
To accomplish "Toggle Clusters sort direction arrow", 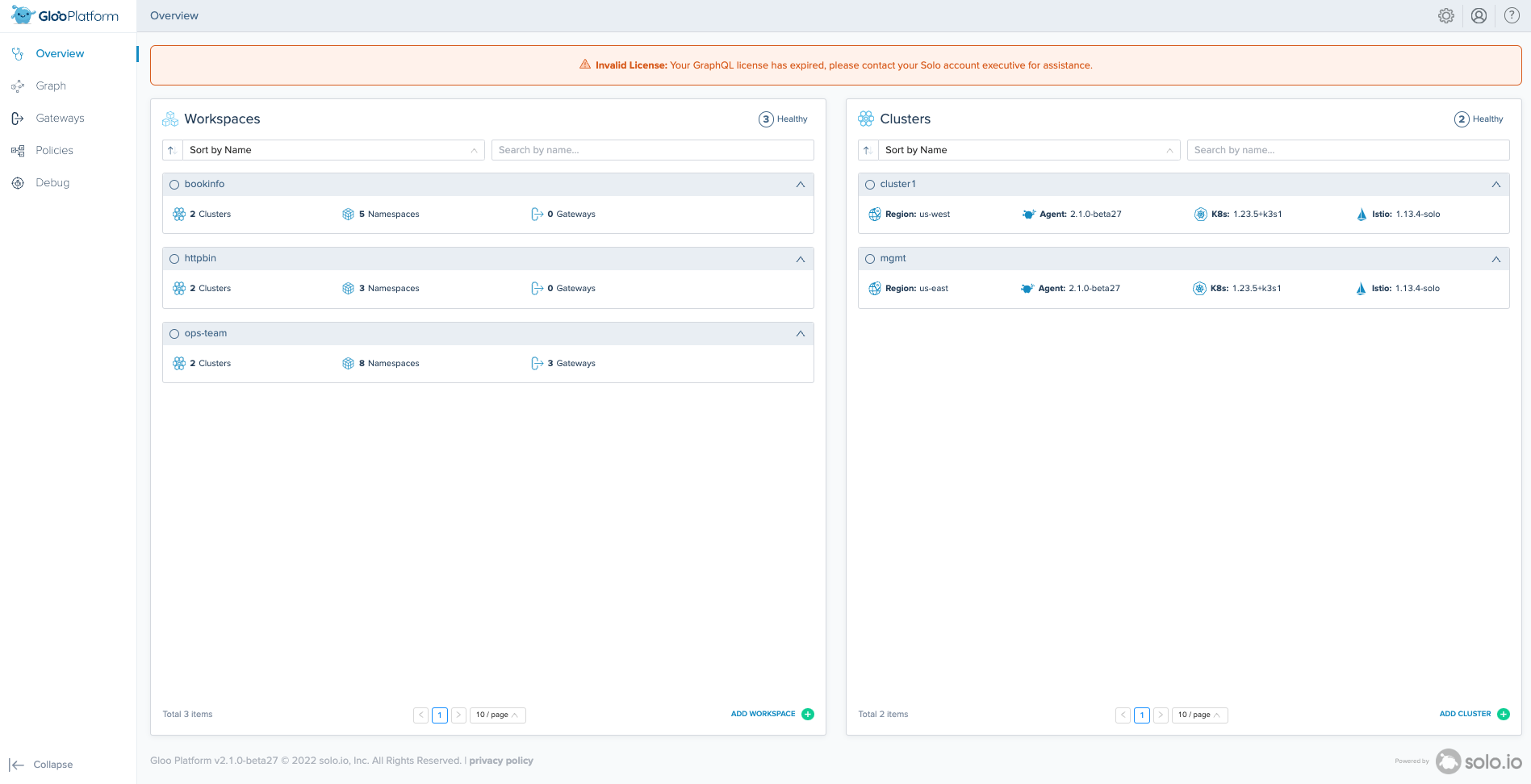I will (868, 150).
